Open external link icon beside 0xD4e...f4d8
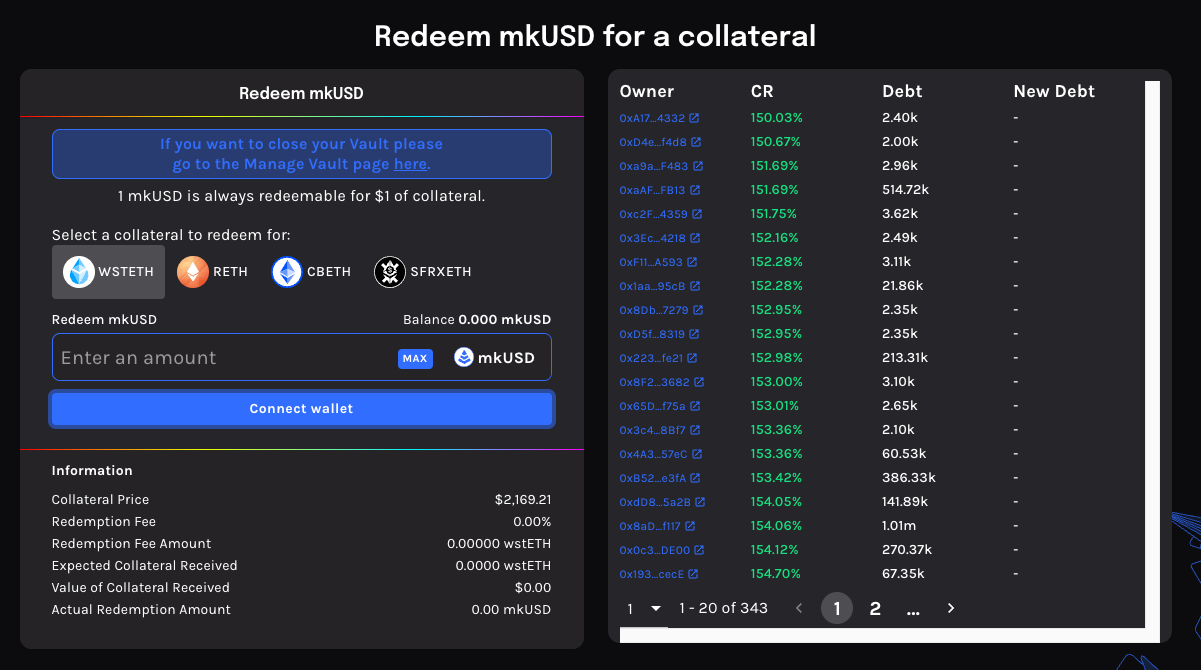 pos(696,142)
